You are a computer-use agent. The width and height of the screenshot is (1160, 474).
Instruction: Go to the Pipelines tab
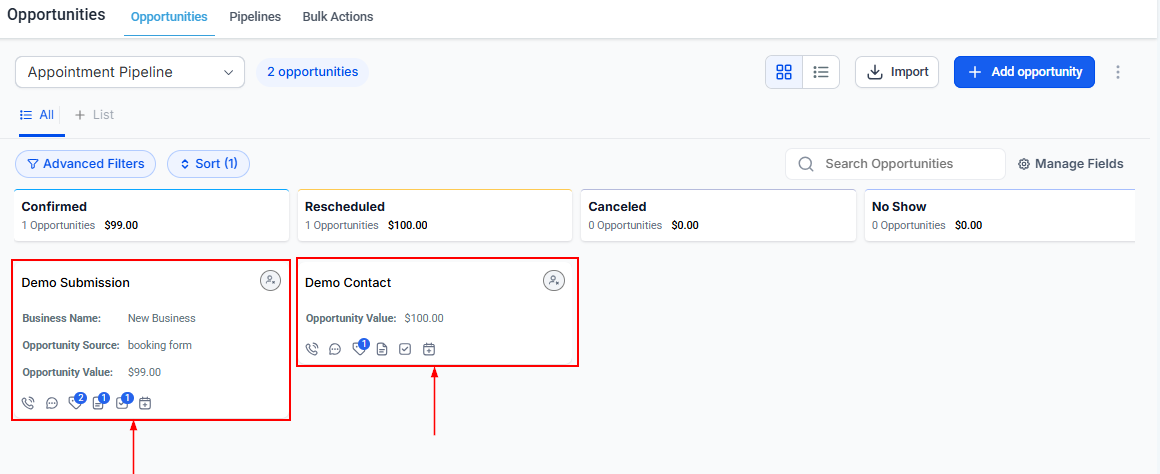(255, 16)
